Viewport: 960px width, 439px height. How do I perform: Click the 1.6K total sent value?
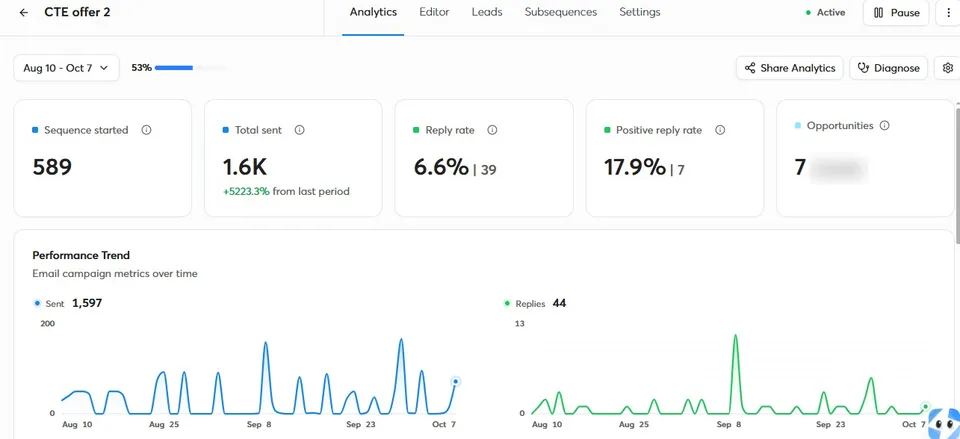(245, 167)
